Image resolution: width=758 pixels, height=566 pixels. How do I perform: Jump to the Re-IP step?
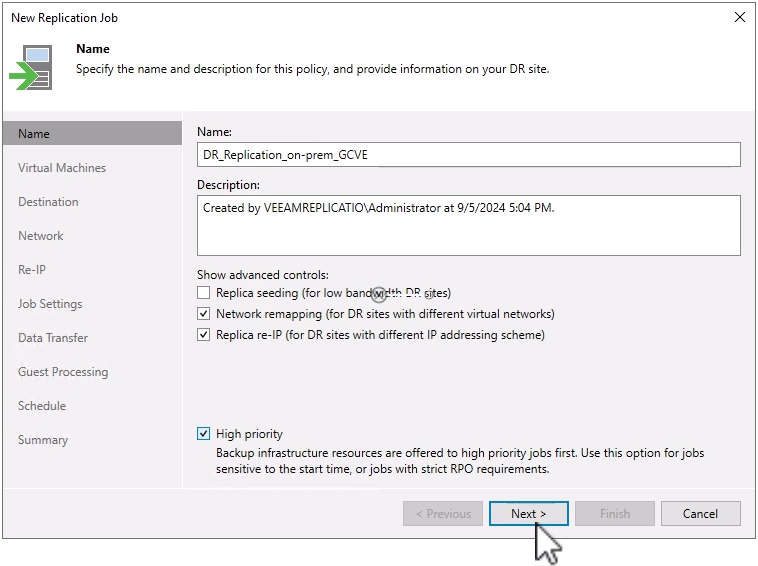pos(32,270)
